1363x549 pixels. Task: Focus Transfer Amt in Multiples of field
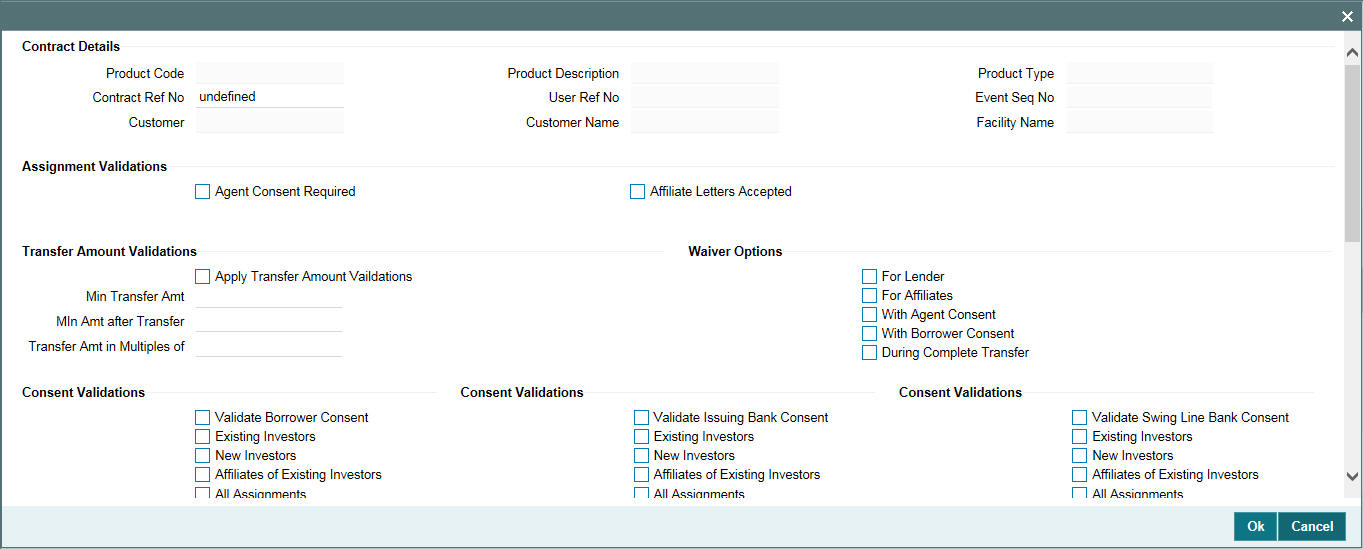(x=270, y=346)
